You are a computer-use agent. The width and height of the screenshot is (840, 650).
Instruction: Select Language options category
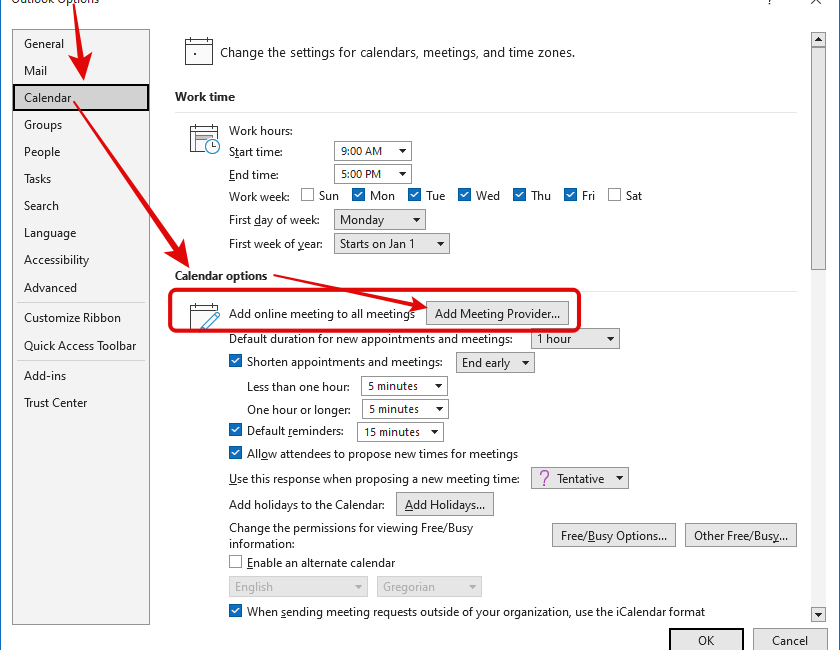click(x=81, y=233)
